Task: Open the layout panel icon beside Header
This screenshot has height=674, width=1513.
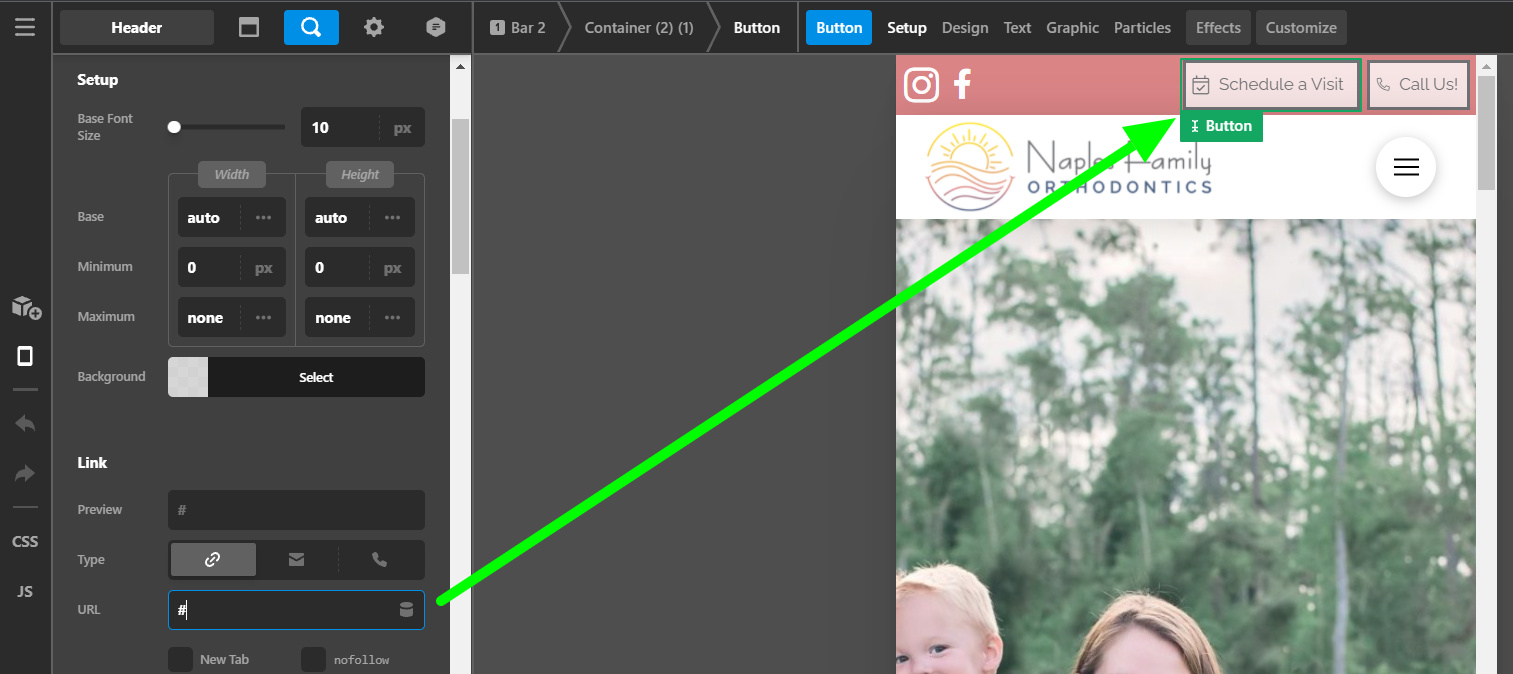Action: coord(249,28)
